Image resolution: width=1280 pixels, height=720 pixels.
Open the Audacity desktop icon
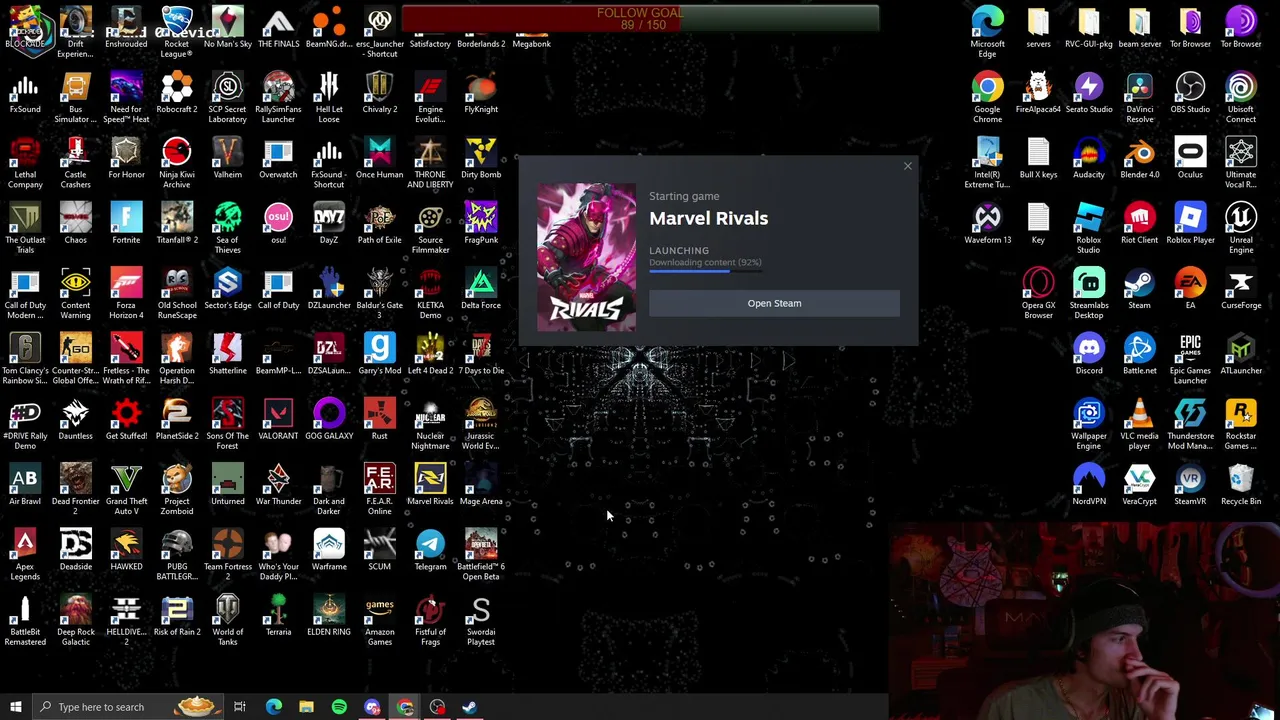pyautogui.click(x=1088, y=158)
